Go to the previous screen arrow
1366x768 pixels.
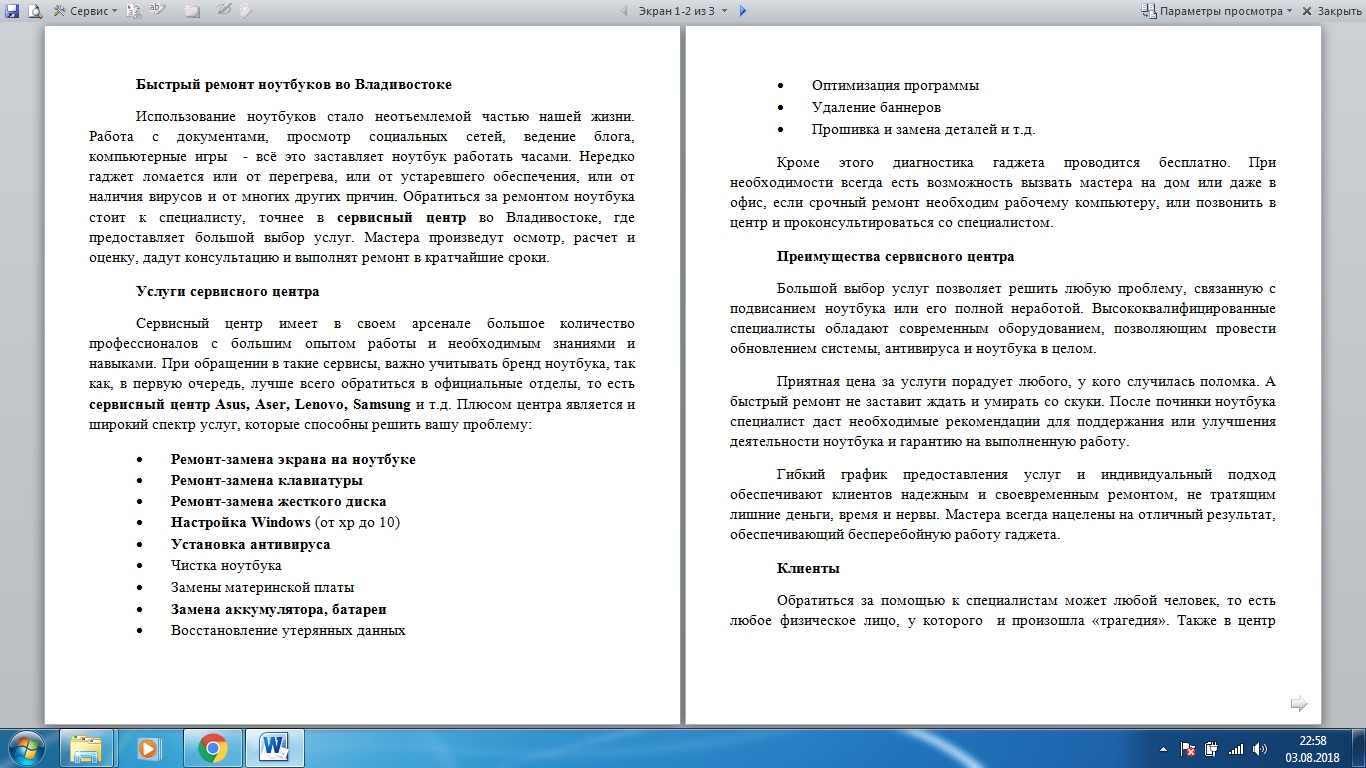click(625, 11)
